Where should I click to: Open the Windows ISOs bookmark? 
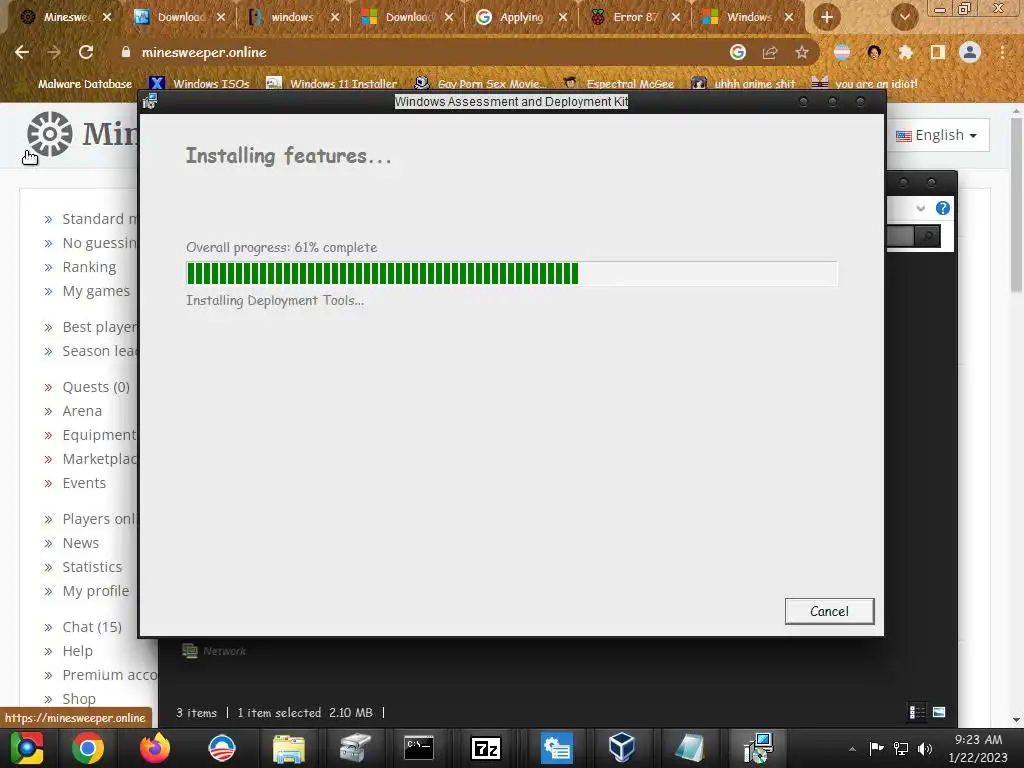click(199, 84)
